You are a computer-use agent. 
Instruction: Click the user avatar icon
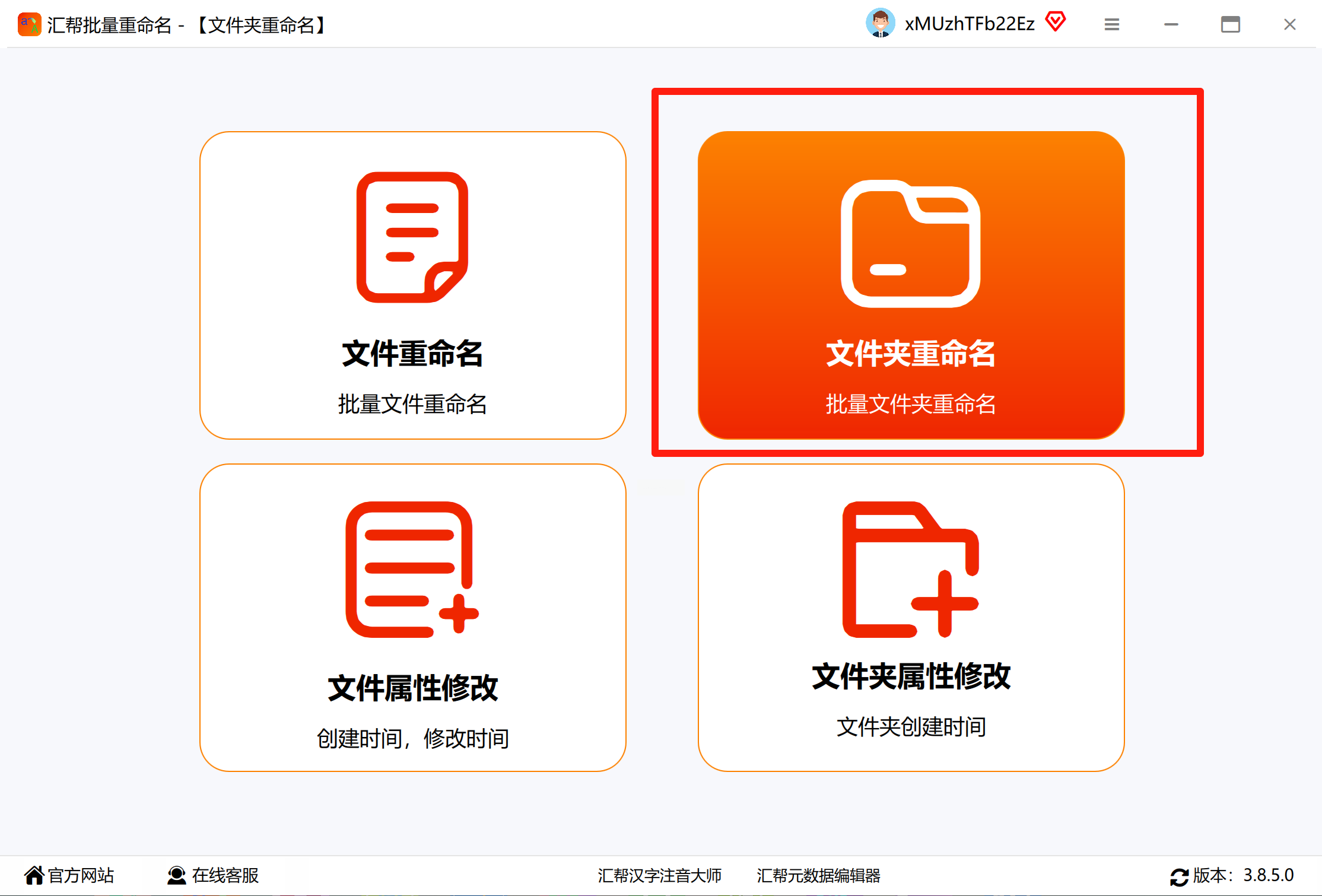point(881,24)
